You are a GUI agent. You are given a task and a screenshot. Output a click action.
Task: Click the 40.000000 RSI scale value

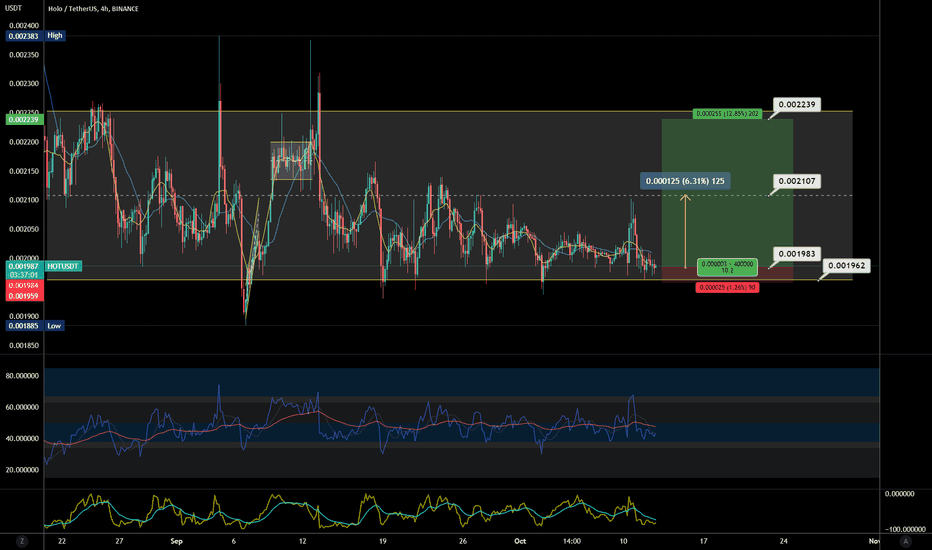(x=23, y=438)
